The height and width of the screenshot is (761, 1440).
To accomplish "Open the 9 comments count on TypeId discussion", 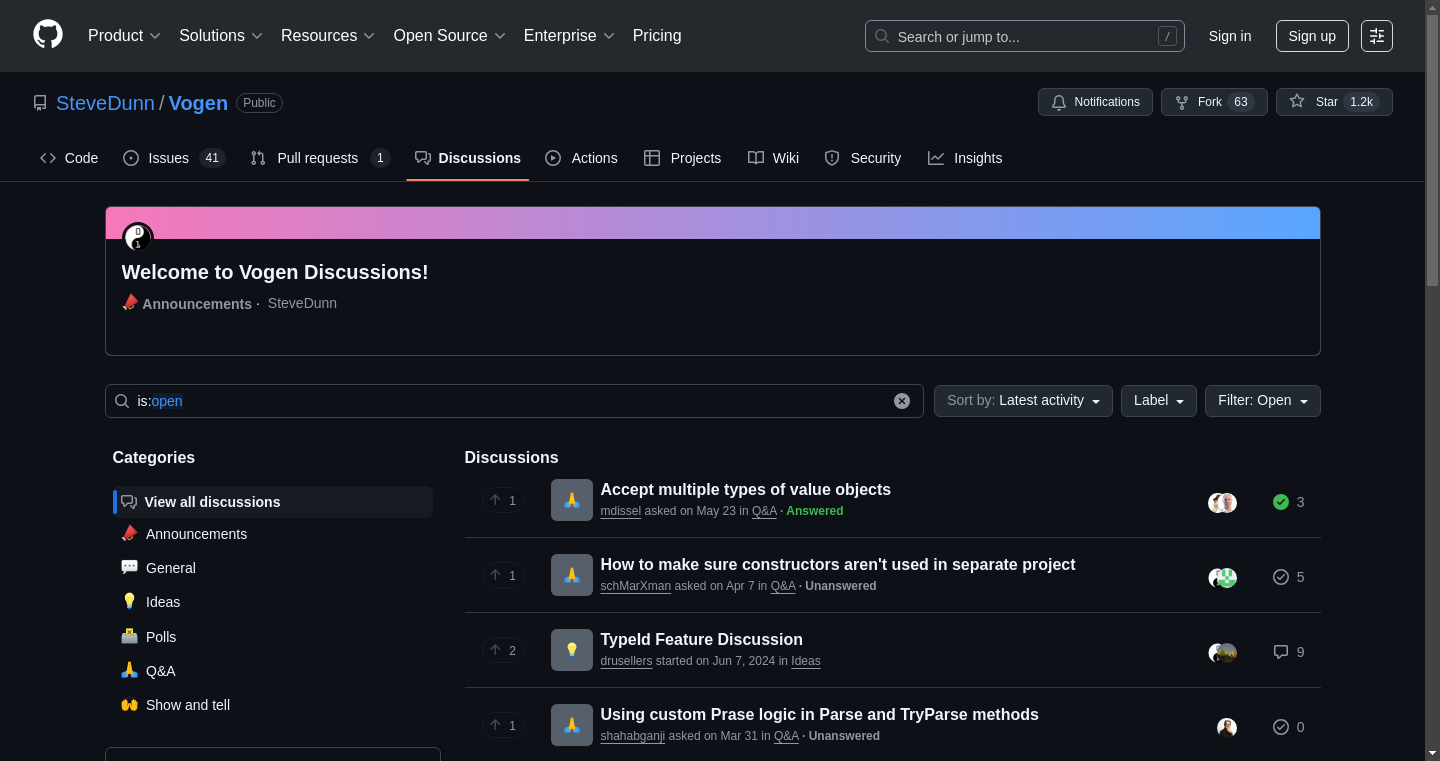I will pos(1289,652).
